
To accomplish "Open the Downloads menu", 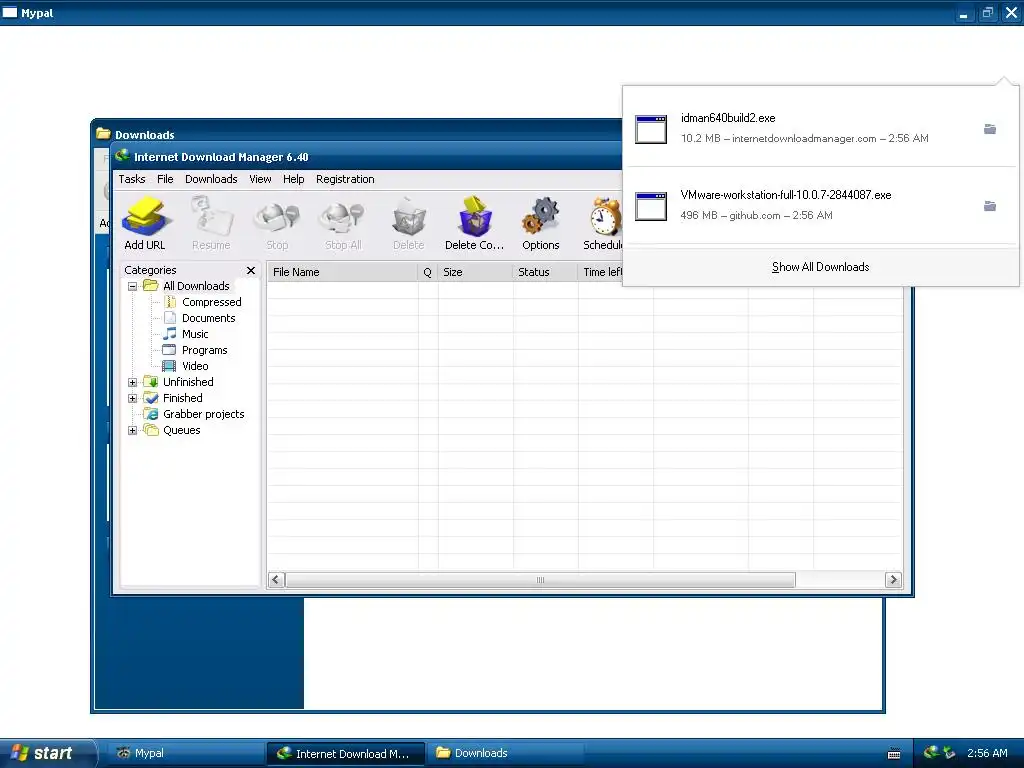I will [211, 179].
